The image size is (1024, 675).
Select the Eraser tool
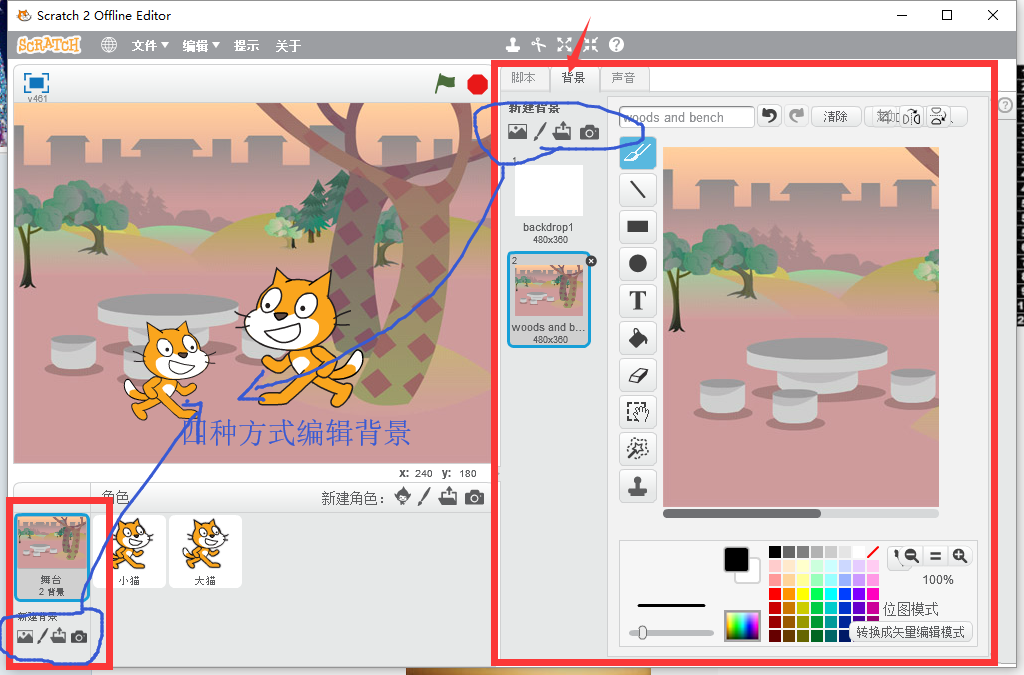[x=637, y=375]
